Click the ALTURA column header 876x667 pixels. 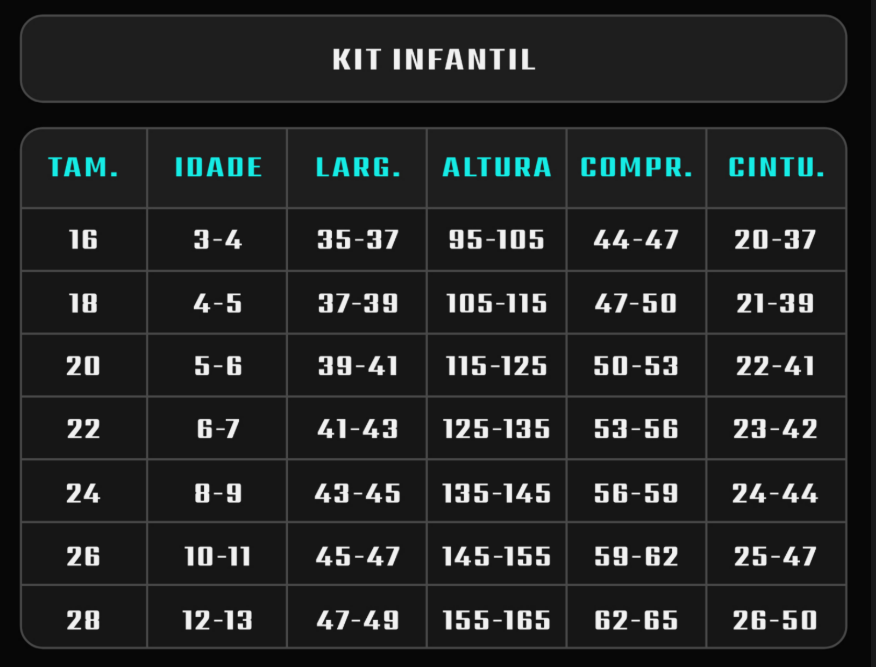pos(497,168)
